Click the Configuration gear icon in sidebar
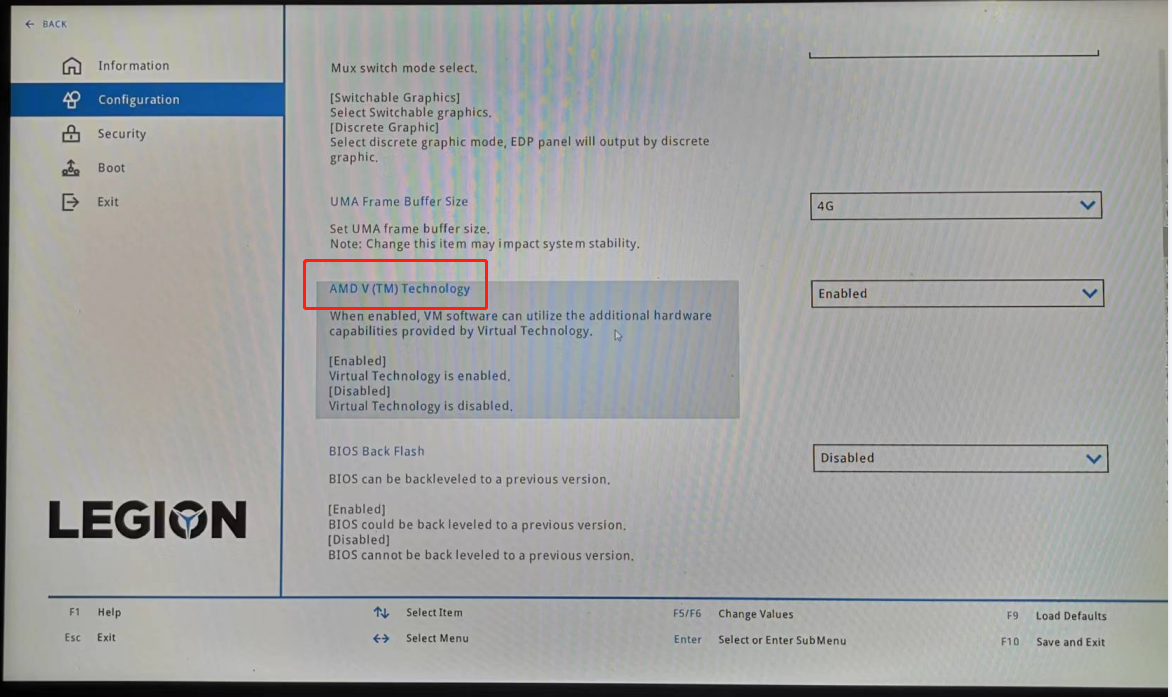This screenshot has height=697, width=1172. click(71, 100)
